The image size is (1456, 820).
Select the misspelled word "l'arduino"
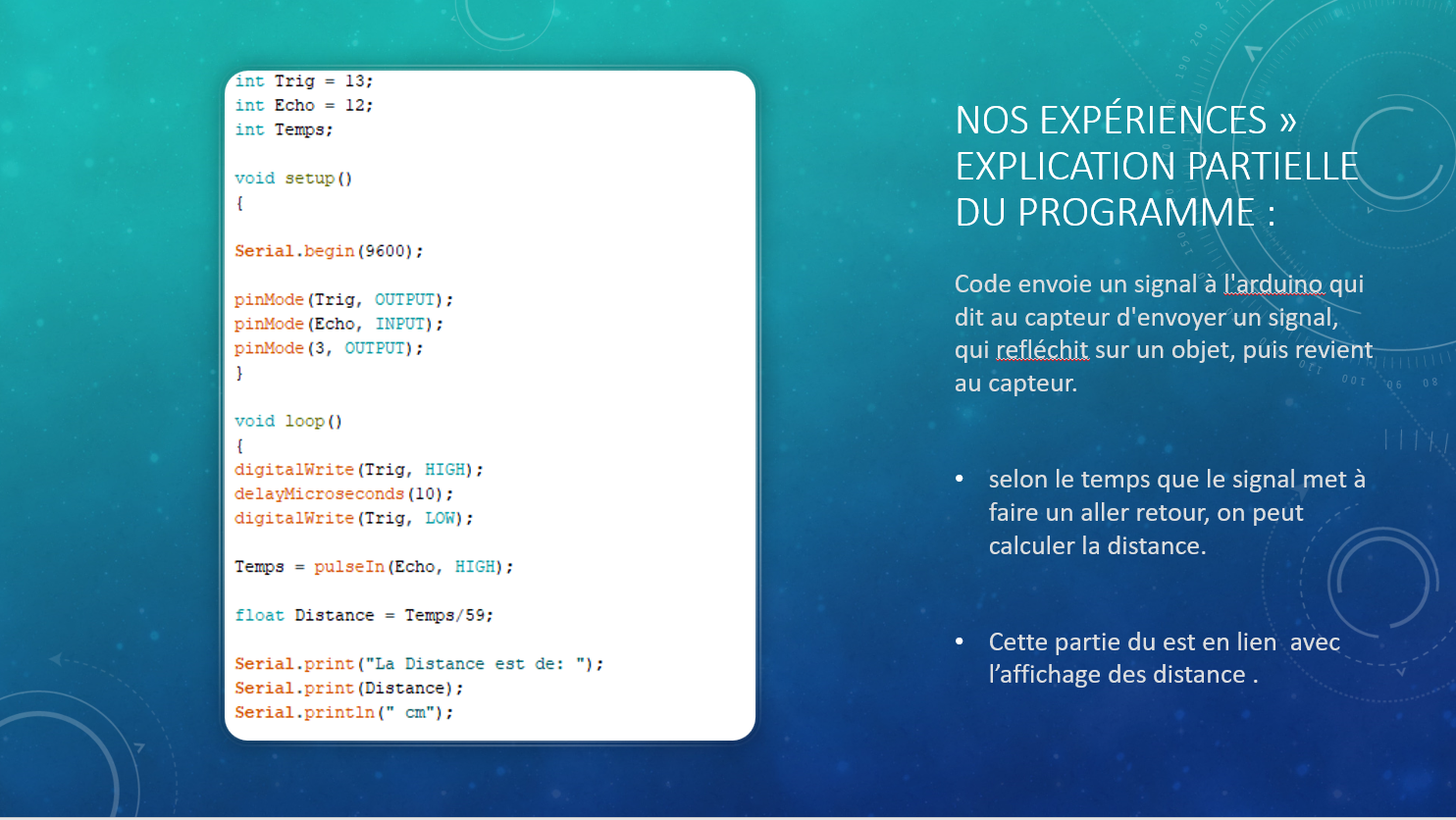[x=1274, y=284]
